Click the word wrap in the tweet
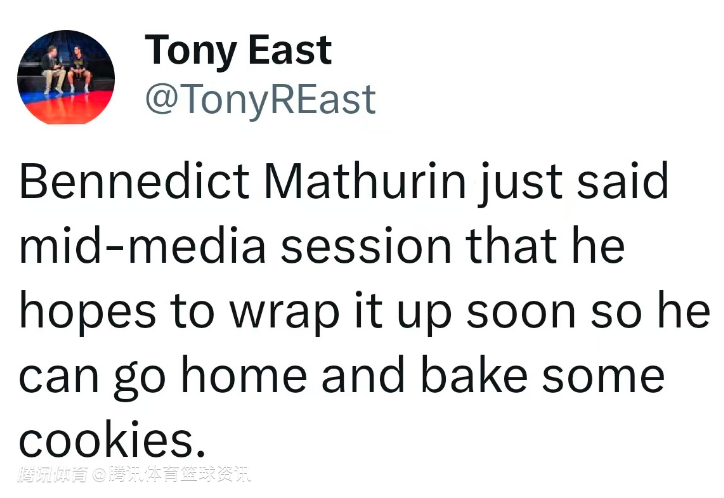This screenshot has height=498, width=724. pos(285,312)
